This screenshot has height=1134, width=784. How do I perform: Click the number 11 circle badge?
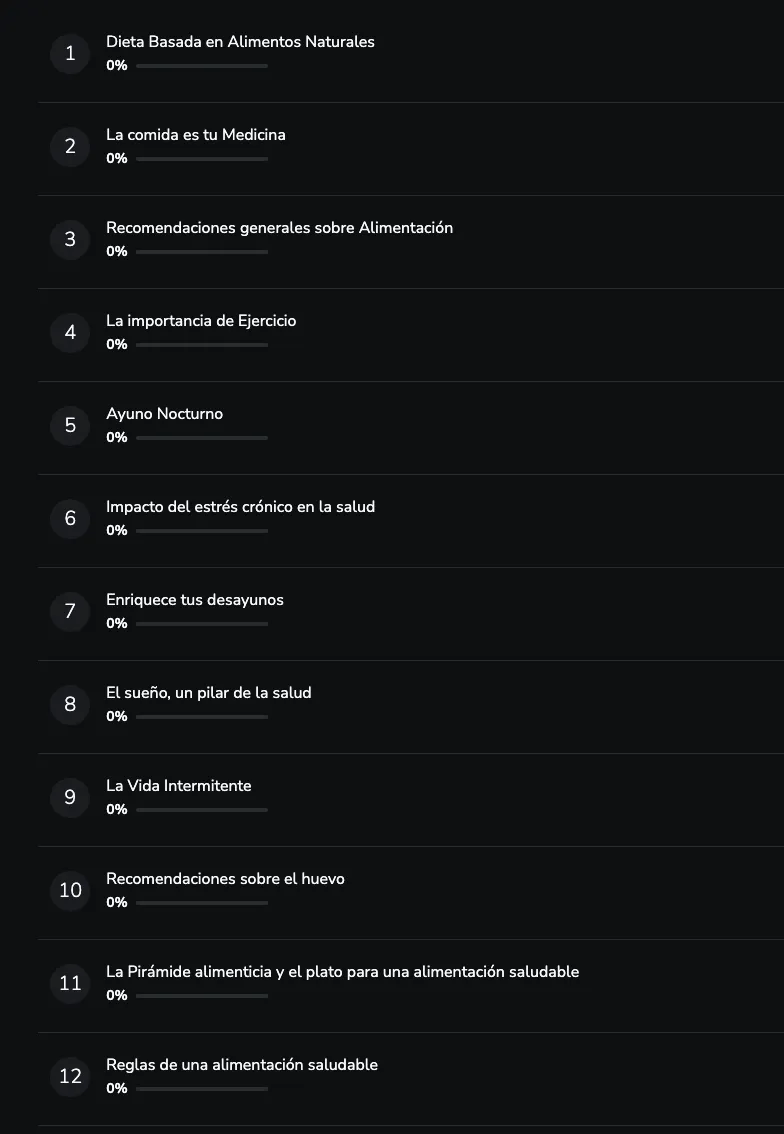coord(70,984)
